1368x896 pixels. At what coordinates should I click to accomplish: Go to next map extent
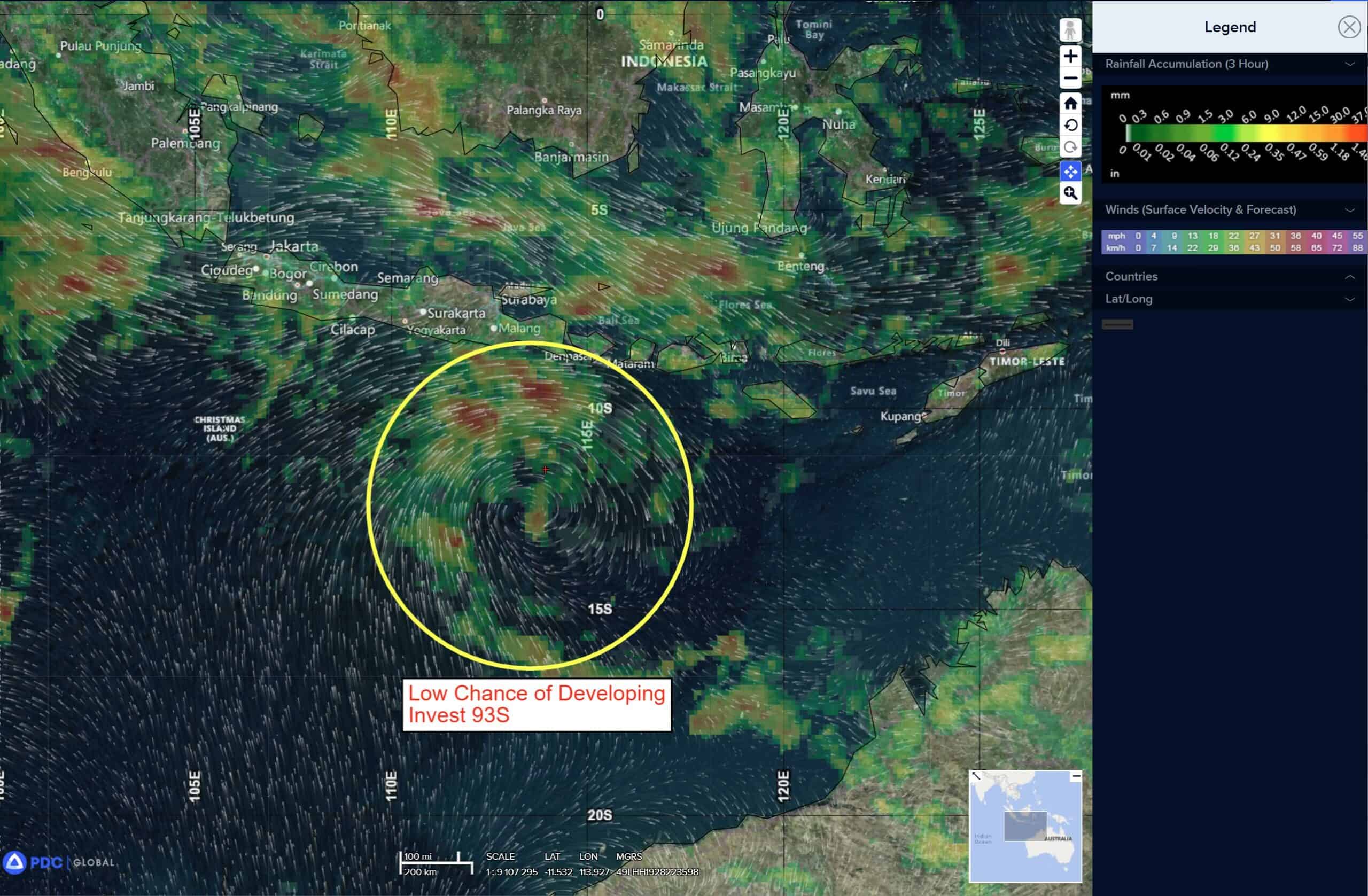1070,147
